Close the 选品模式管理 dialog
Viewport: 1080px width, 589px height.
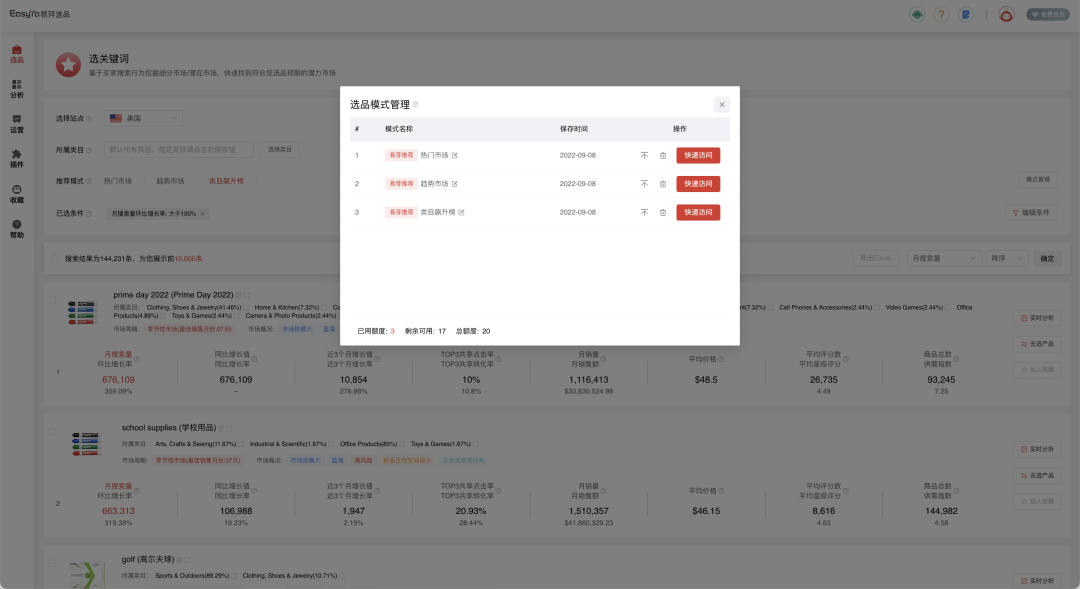[722, 105]
